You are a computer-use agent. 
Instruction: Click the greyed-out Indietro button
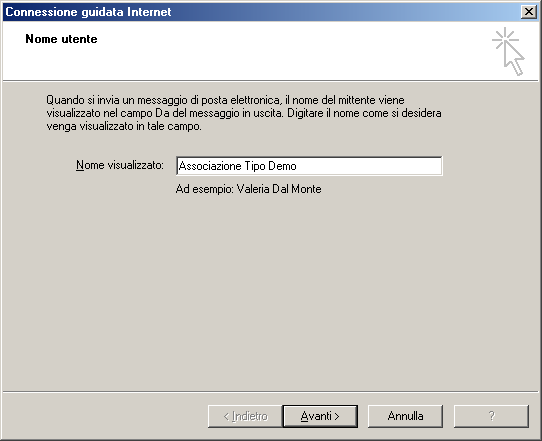point(245,416)
